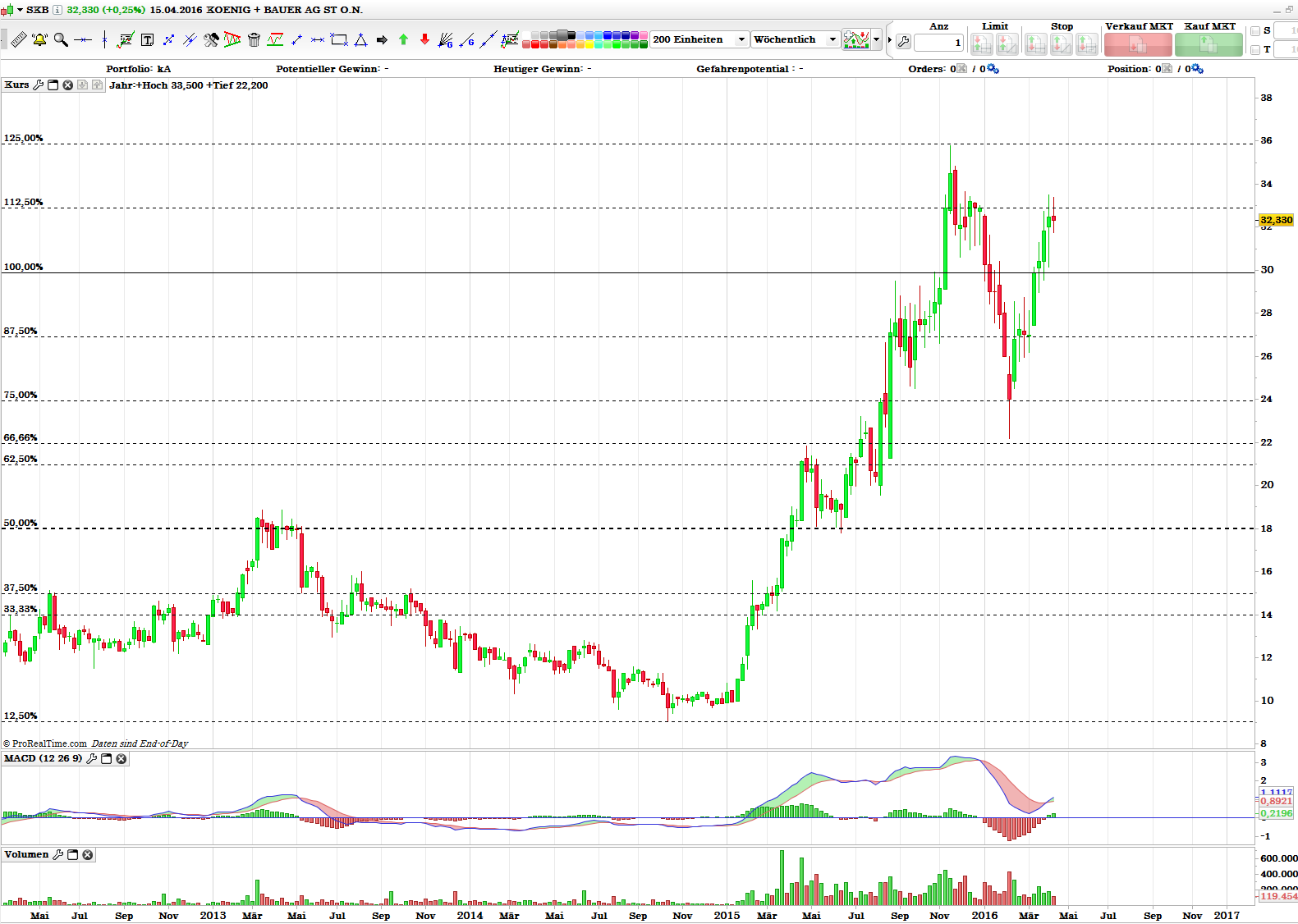
Task: Select the ruler measurement tool
Action: pyautogui.click(x=18, y=39)
